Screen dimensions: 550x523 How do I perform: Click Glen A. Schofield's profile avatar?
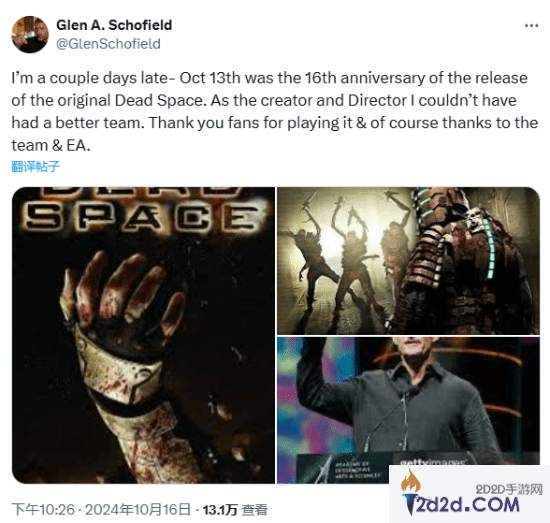30,34
